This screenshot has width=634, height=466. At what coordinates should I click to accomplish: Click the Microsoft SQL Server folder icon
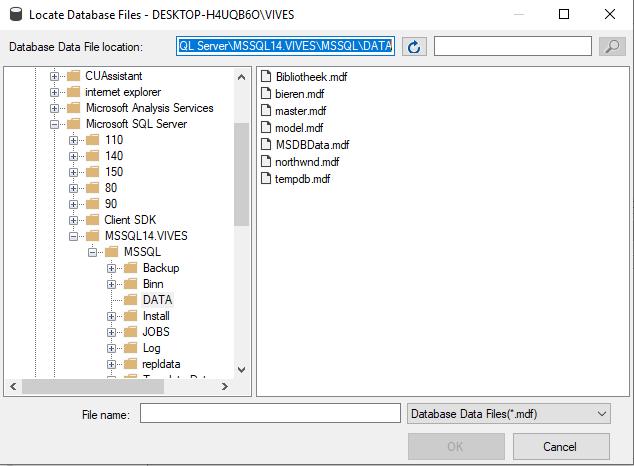[x=74, y=124]
